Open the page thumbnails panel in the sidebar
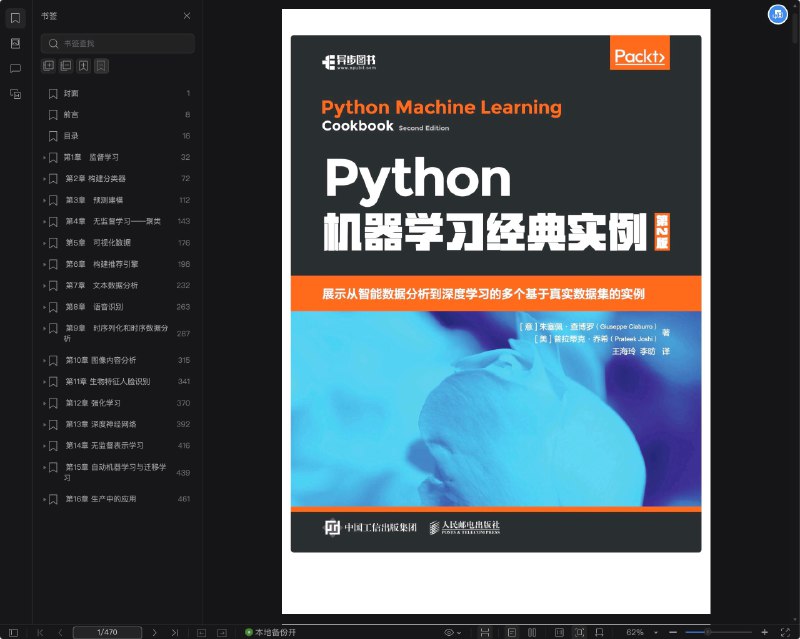 coord(15,43)
